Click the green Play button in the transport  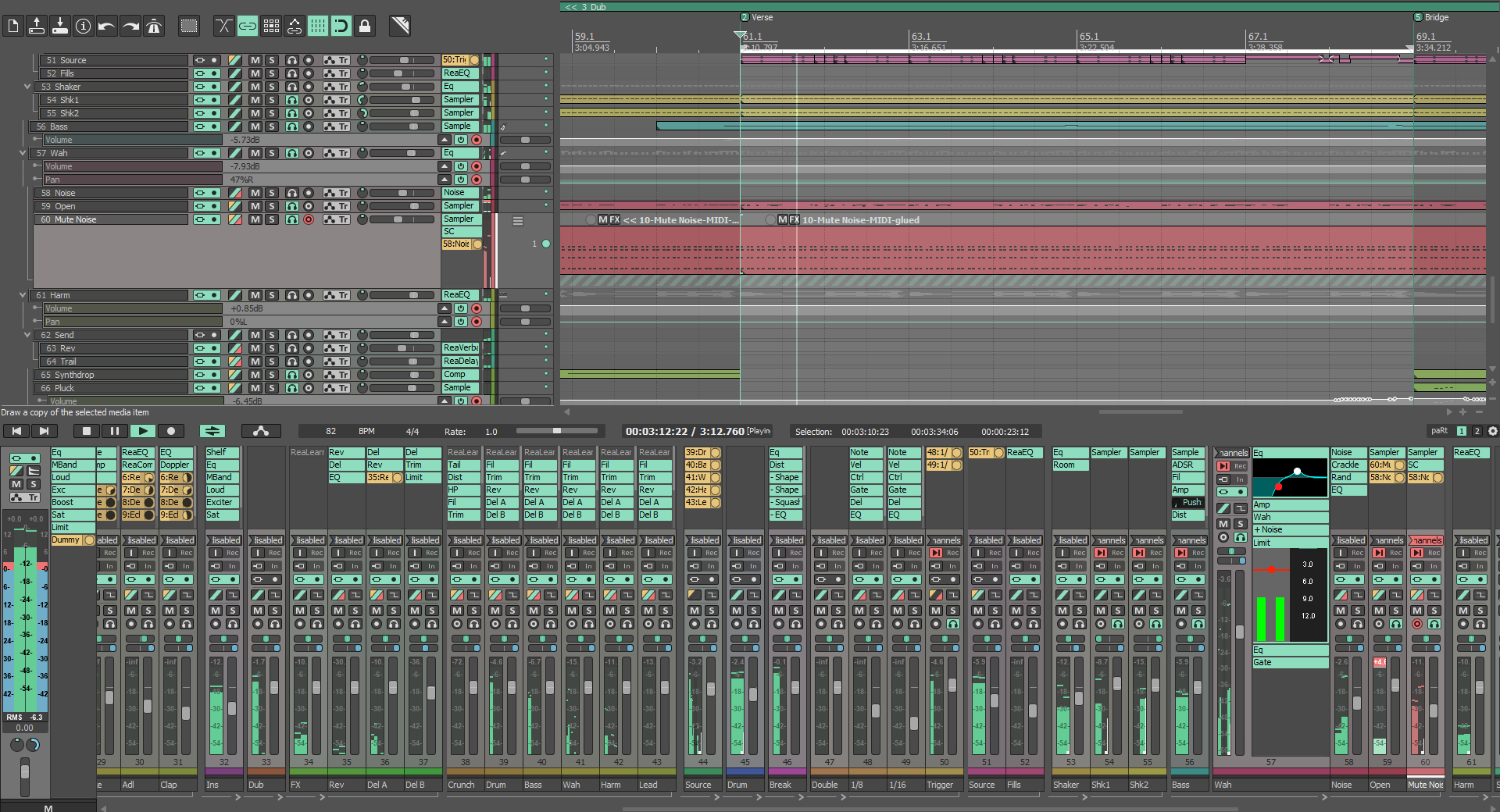(143, 431)
